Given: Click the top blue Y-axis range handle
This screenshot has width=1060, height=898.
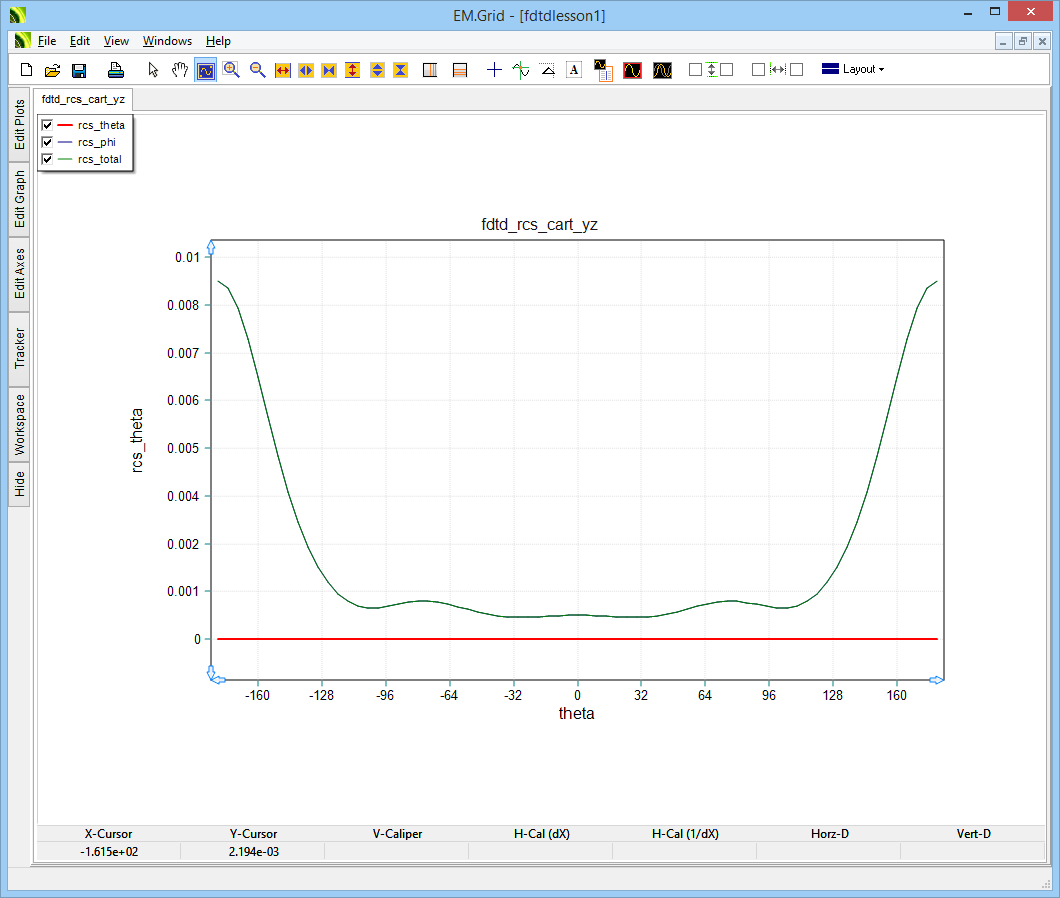Looking at the screenshot, I should click(x=211, y=246).
